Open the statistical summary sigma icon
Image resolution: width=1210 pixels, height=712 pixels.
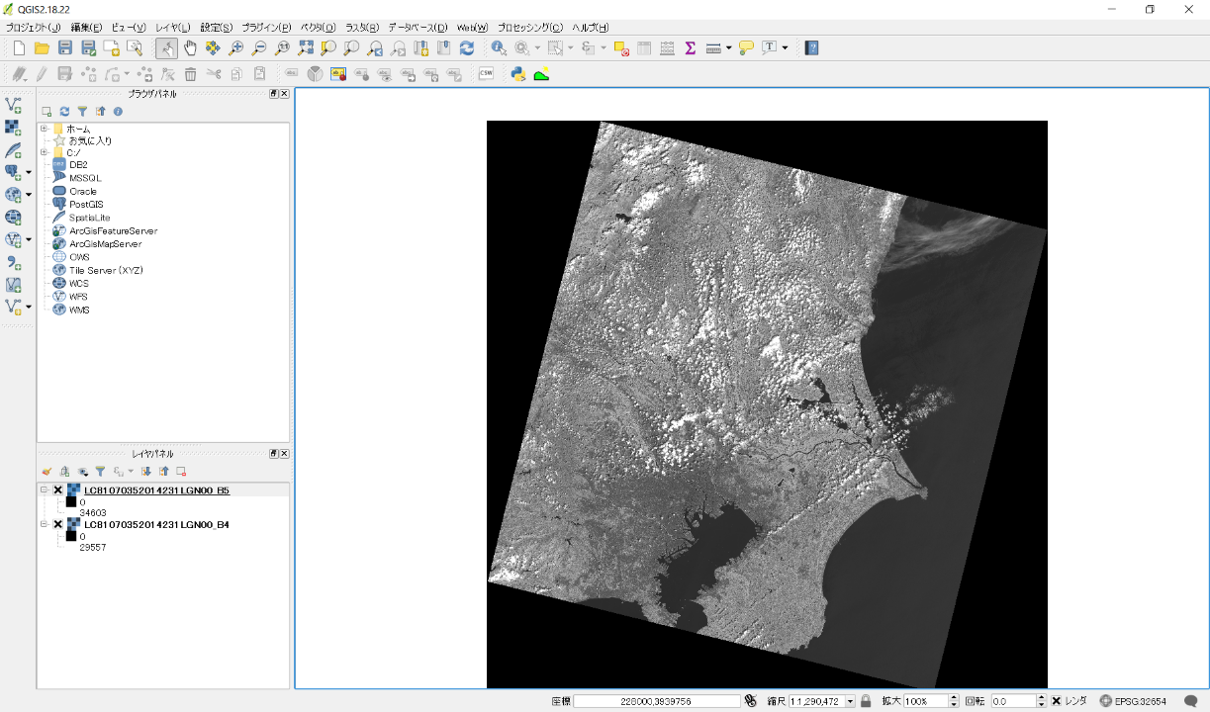690,48
